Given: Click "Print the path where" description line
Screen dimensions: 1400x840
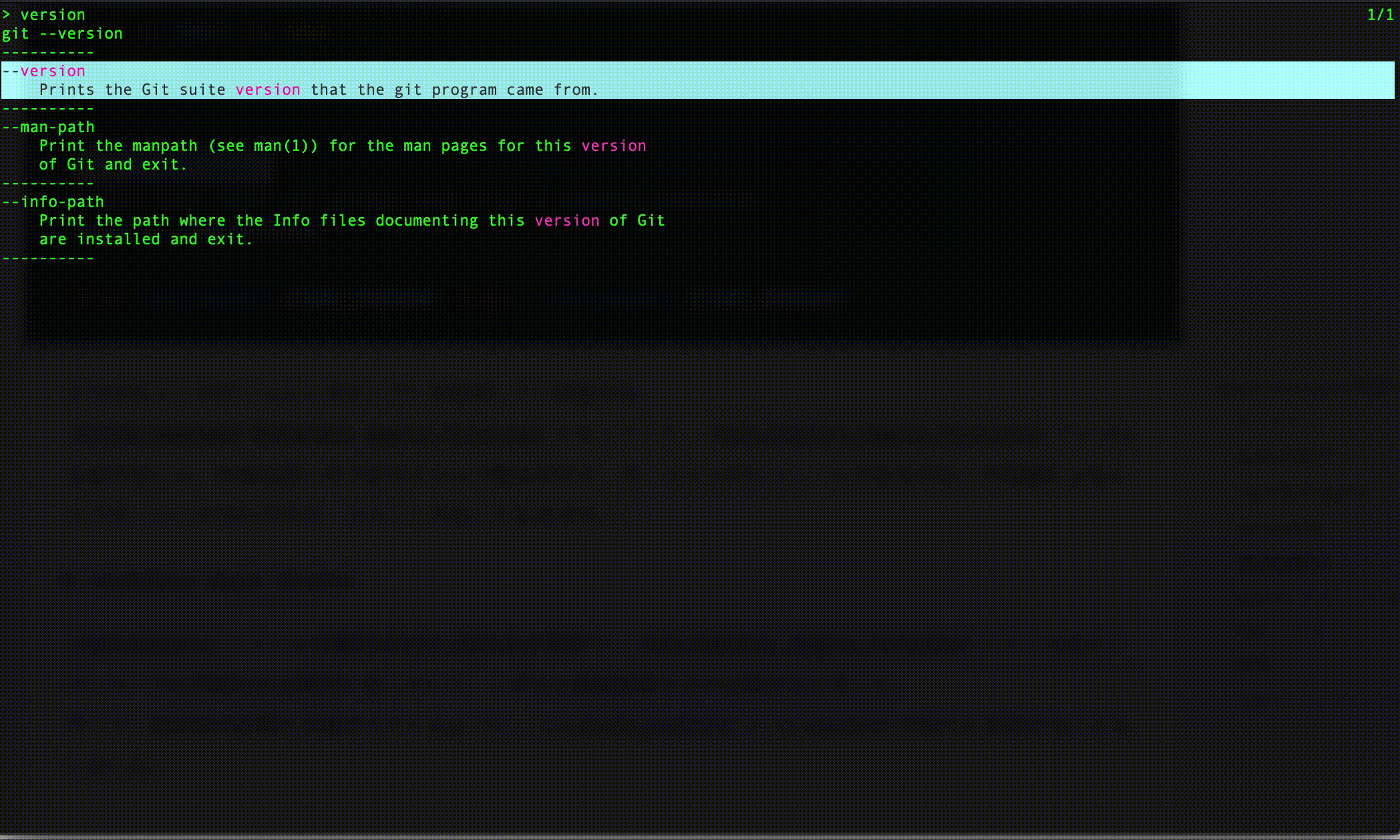Looking at the screenshot, I should (x=134, y=220).
